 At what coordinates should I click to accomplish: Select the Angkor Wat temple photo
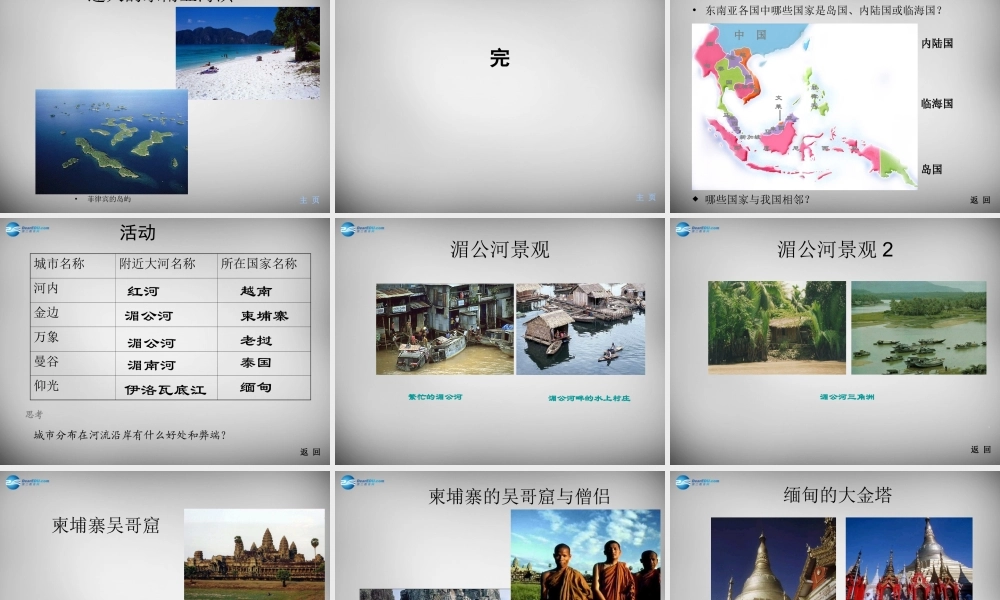pyautogui.click(x=254, y=554)
